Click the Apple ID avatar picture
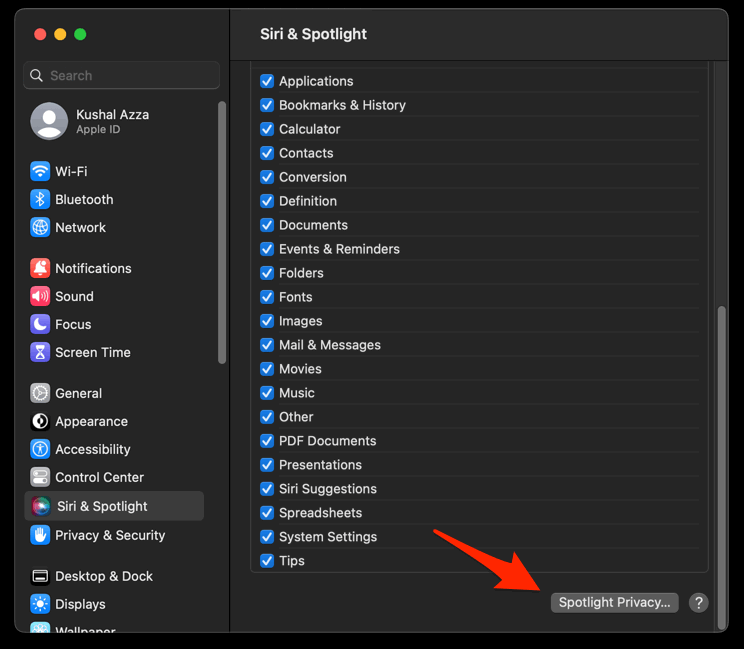744x649 pixels. point(49,121)
